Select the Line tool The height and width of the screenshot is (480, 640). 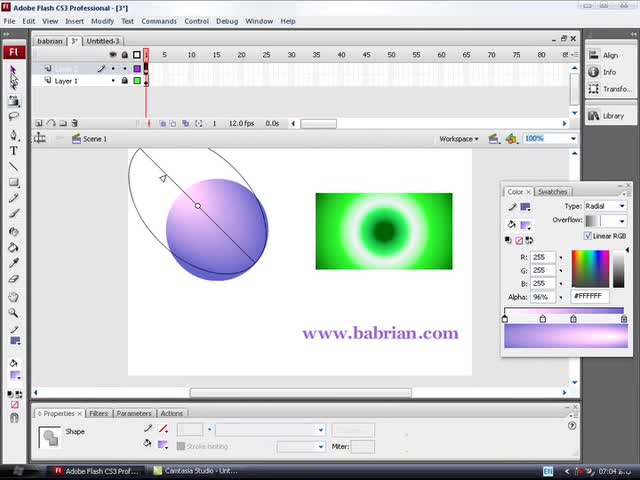point(13,167)
